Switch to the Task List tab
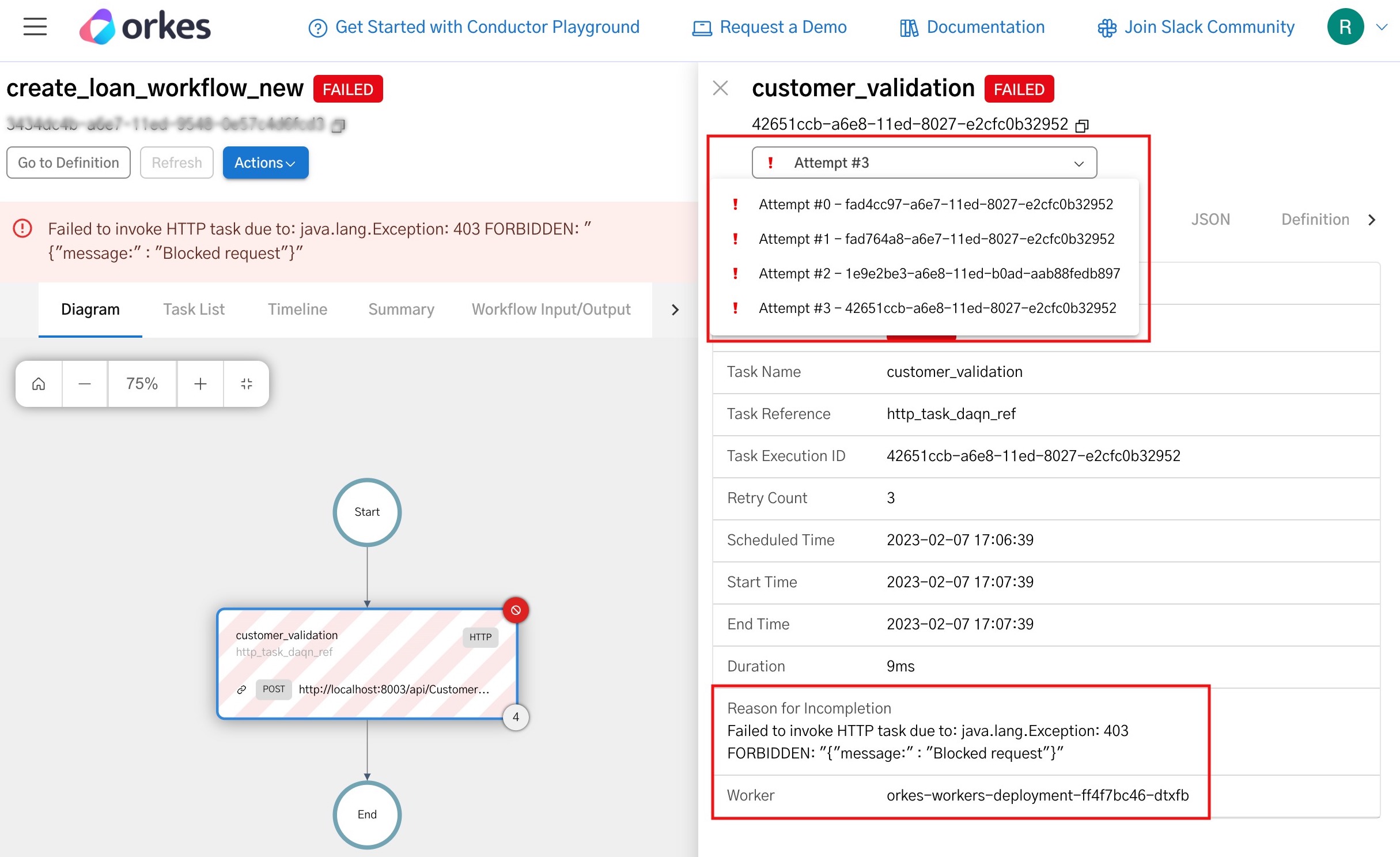Screen dimensions: 1400x857 pos(194,309)
